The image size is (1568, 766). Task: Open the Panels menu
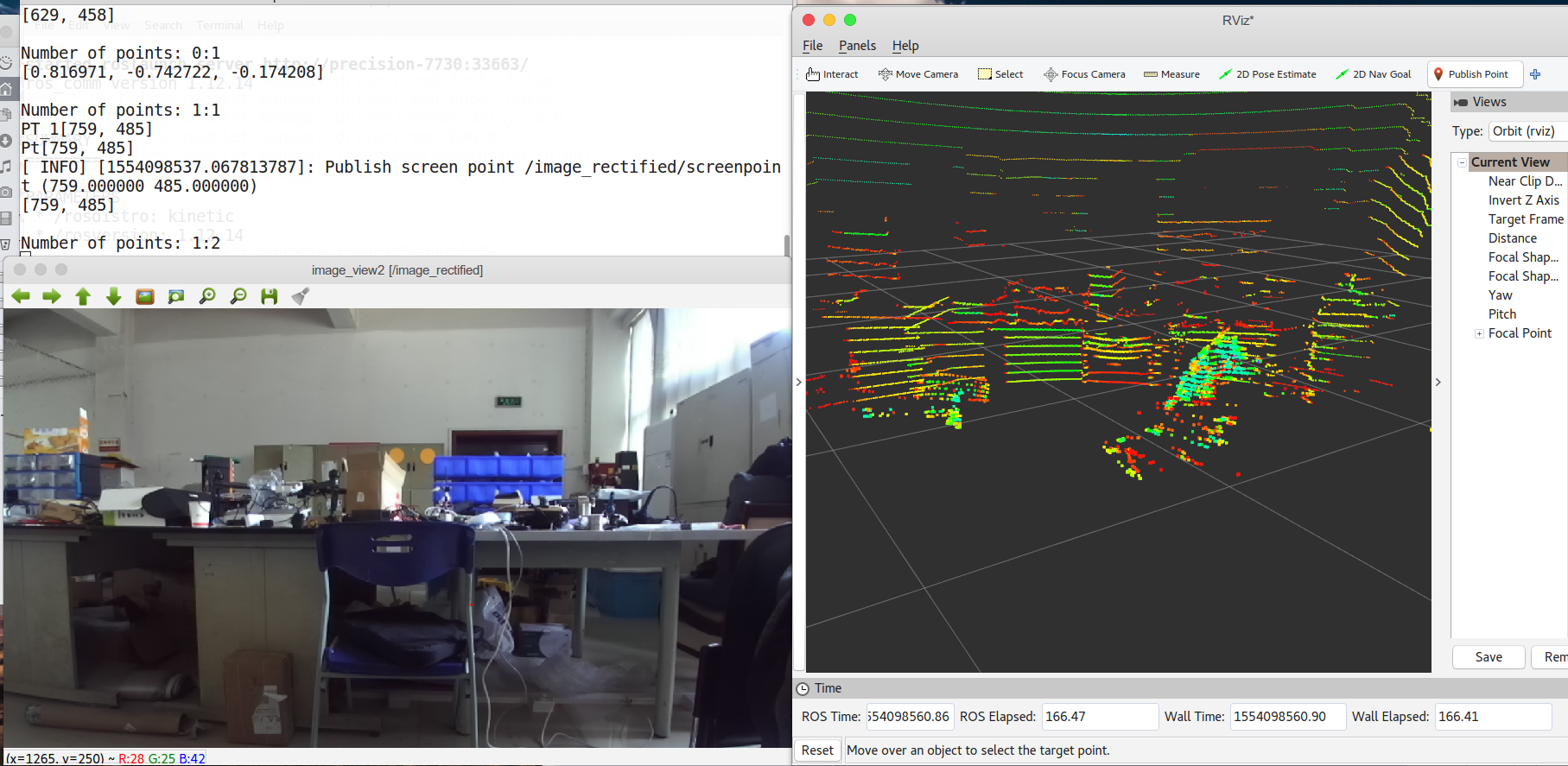click(x=857, y=46)
